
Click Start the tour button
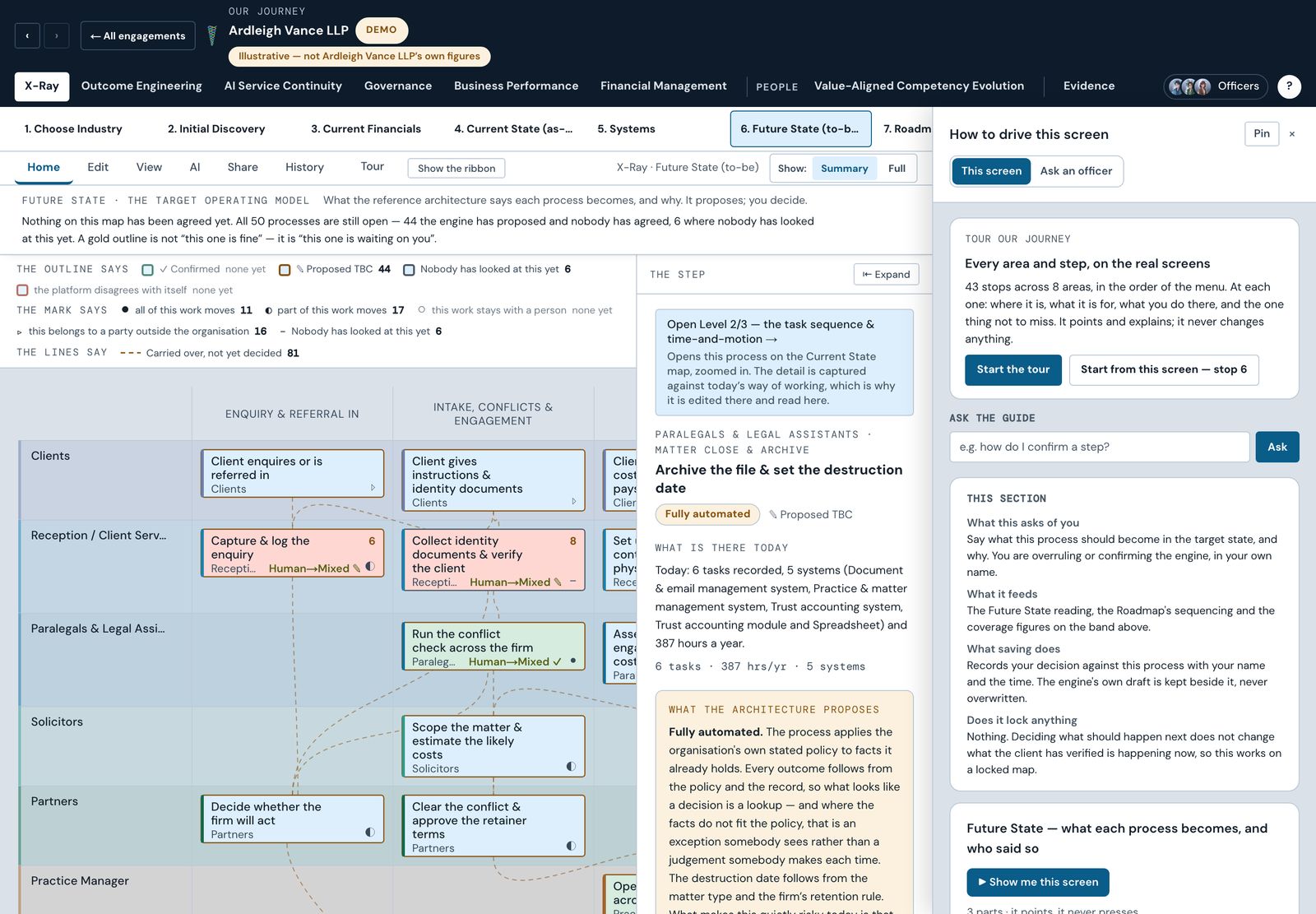tap(1013, 370)
